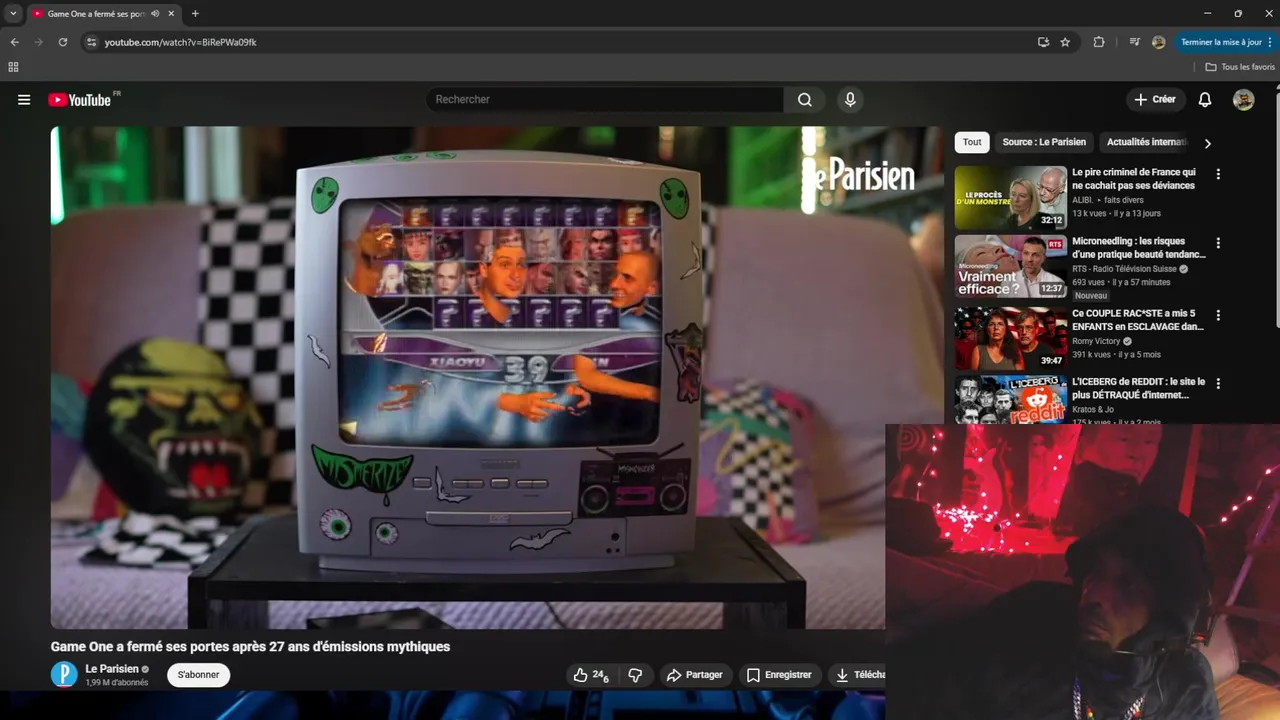Viewport: 1280px width, 720px height.
Task: View site information icon in address bar
Action: pyautogui.click(x=91, y=42)
